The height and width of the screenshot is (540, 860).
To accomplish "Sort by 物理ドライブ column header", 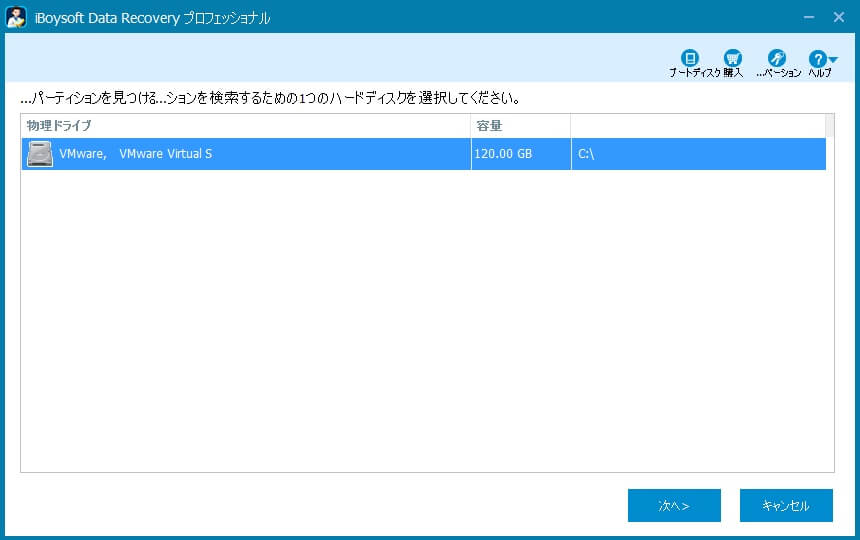I will coord(245,126).
